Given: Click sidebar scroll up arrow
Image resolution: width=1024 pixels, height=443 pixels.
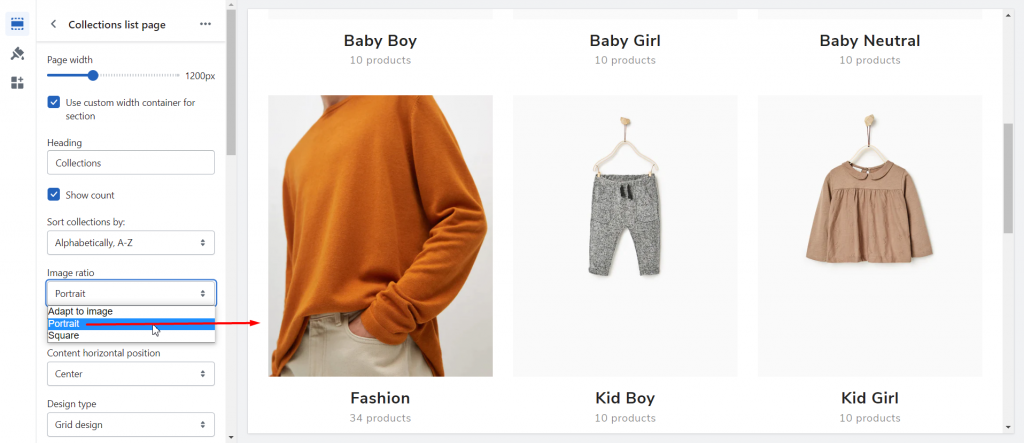Looking at the screenshot, I should 231,5.
